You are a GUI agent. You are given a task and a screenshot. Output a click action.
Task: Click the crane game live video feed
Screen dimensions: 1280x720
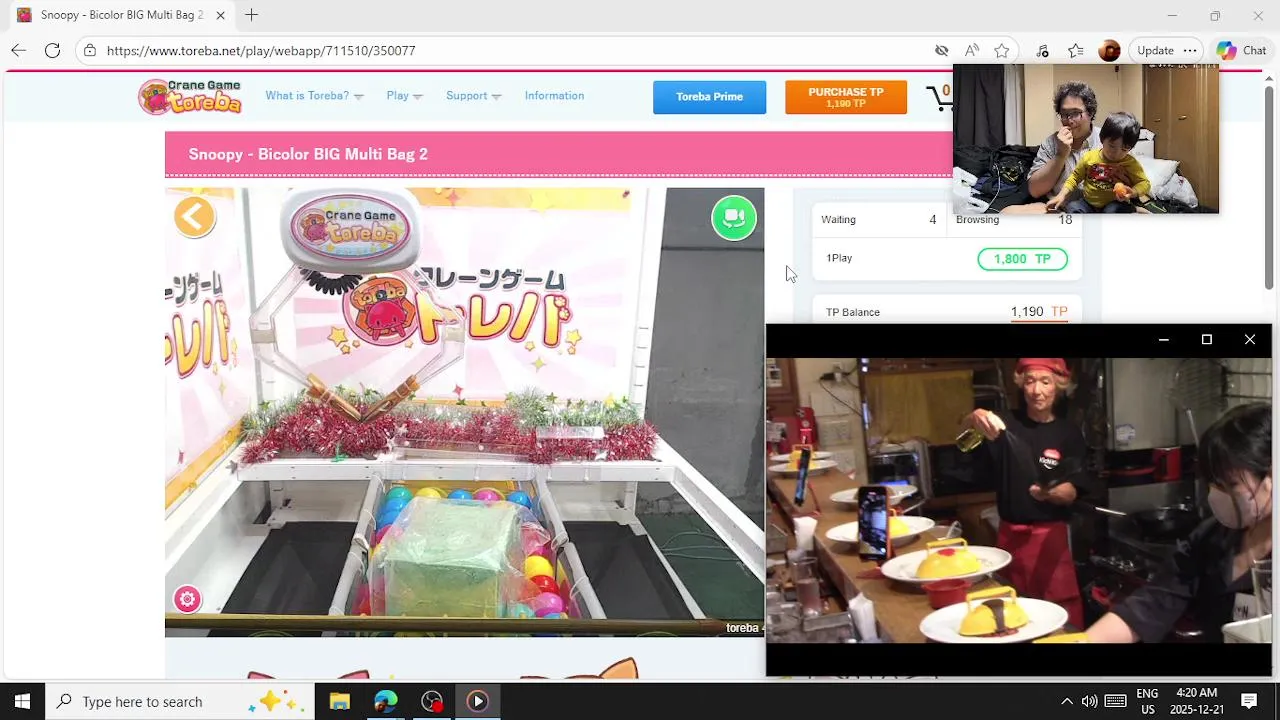click(464, 412)
